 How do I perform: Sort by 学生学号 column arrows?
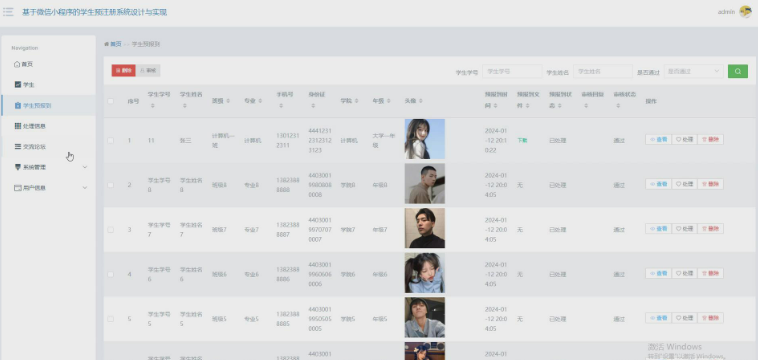point(152,105)
